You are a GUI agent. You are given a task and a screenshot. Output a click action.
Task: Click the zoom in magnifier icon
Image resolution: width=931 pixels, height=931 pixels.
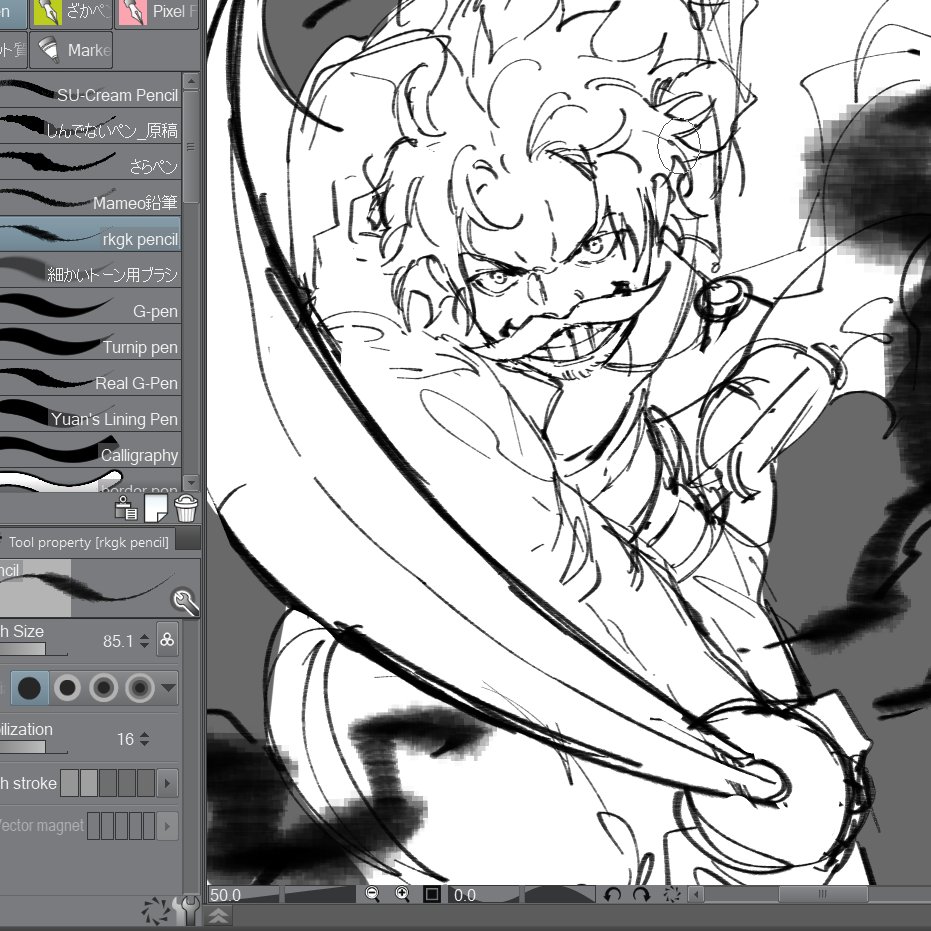[402, 894]
